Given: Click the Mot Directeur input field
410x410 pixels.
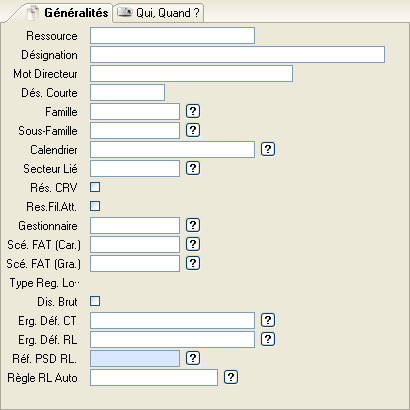Looking at the screenshot, I should point(191,74).
